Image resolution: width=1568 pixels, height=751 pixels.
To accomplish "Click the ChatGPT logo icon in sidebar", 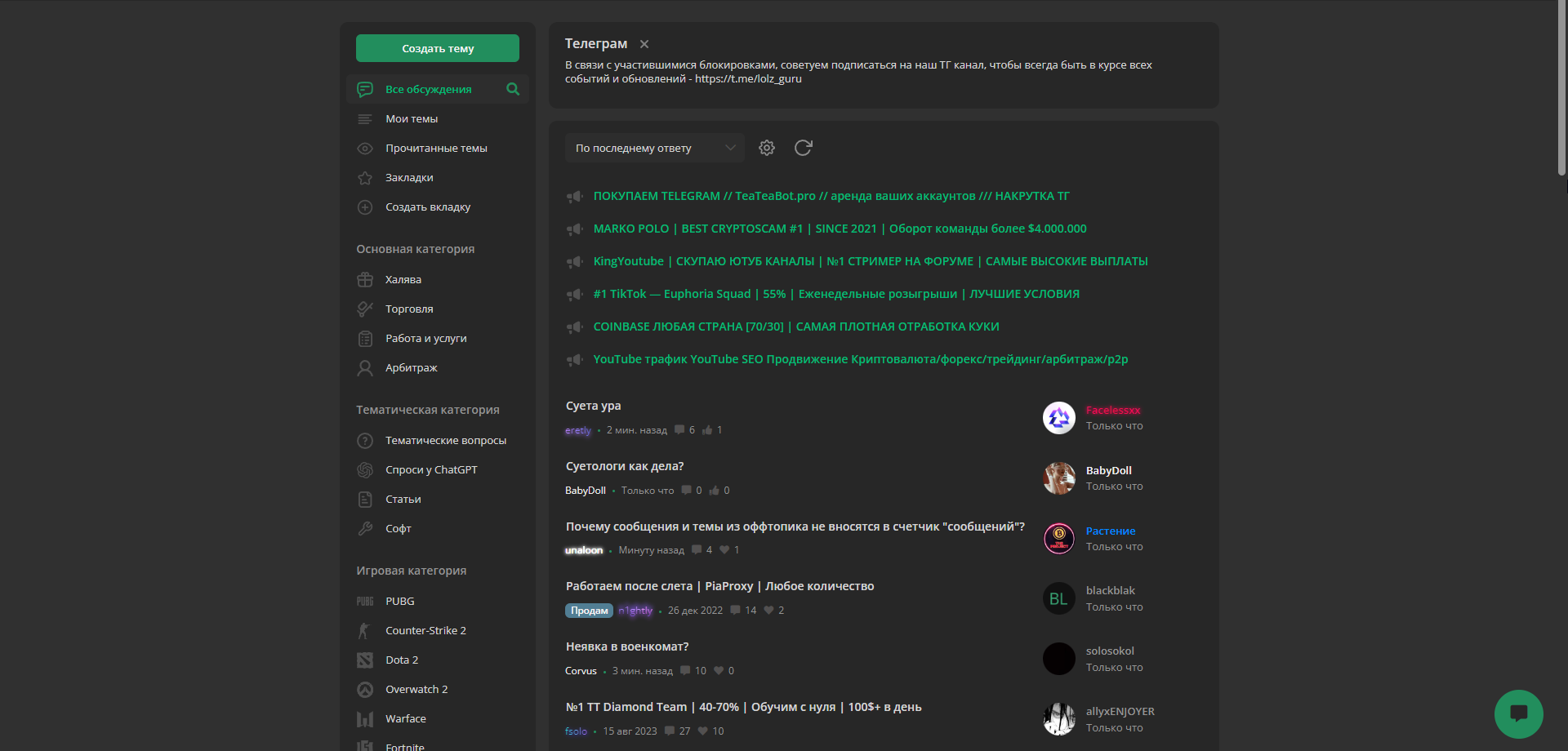I will point(365,470).
